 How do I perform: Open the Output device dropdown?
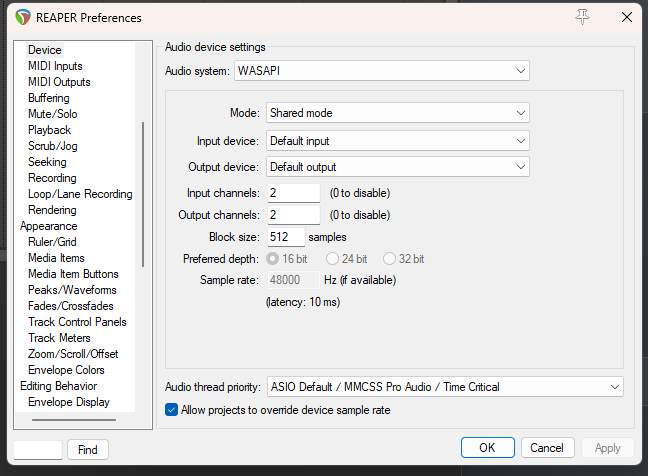tap(397, 167)
